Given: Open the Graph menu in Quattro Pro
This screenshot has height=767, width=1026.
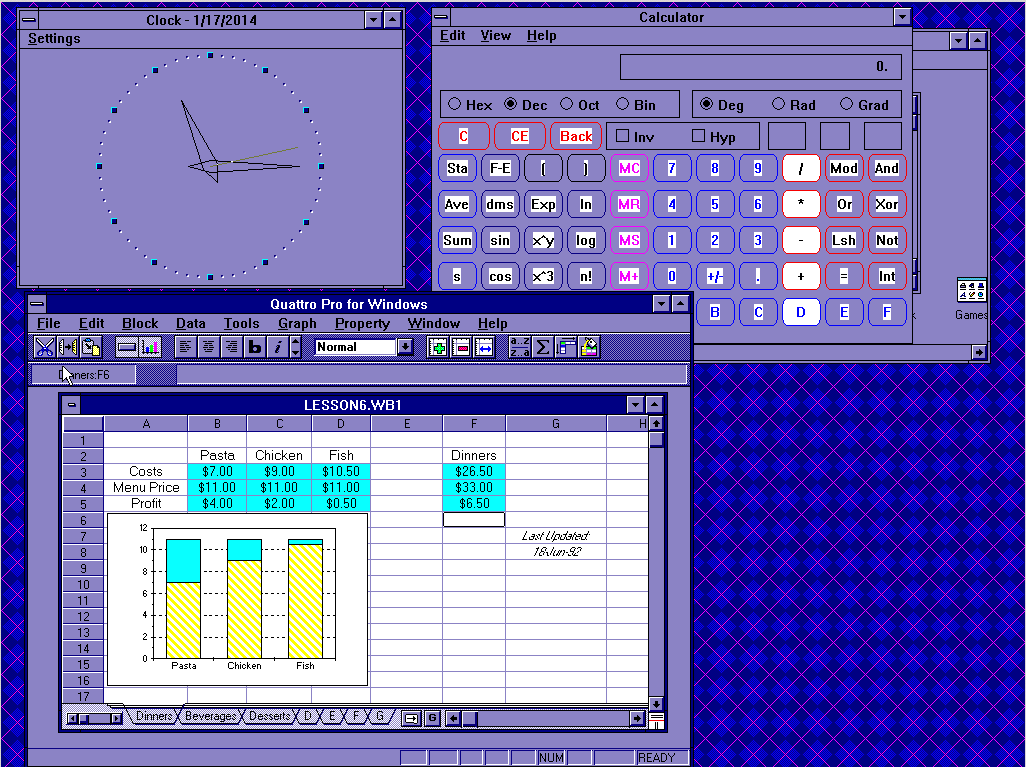Looking at the screenshot, I should coord(297,323).
